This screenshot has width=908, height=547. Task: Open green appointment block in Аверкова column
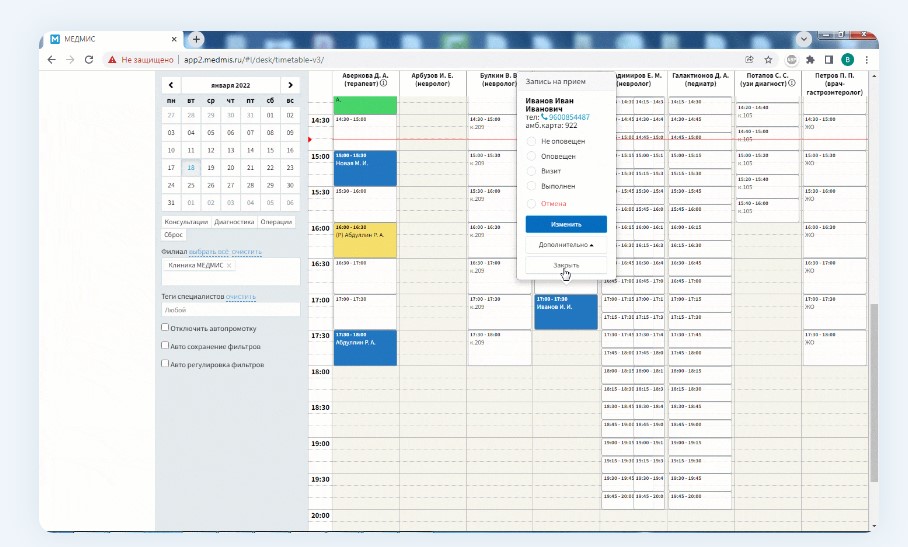point(365,105)
